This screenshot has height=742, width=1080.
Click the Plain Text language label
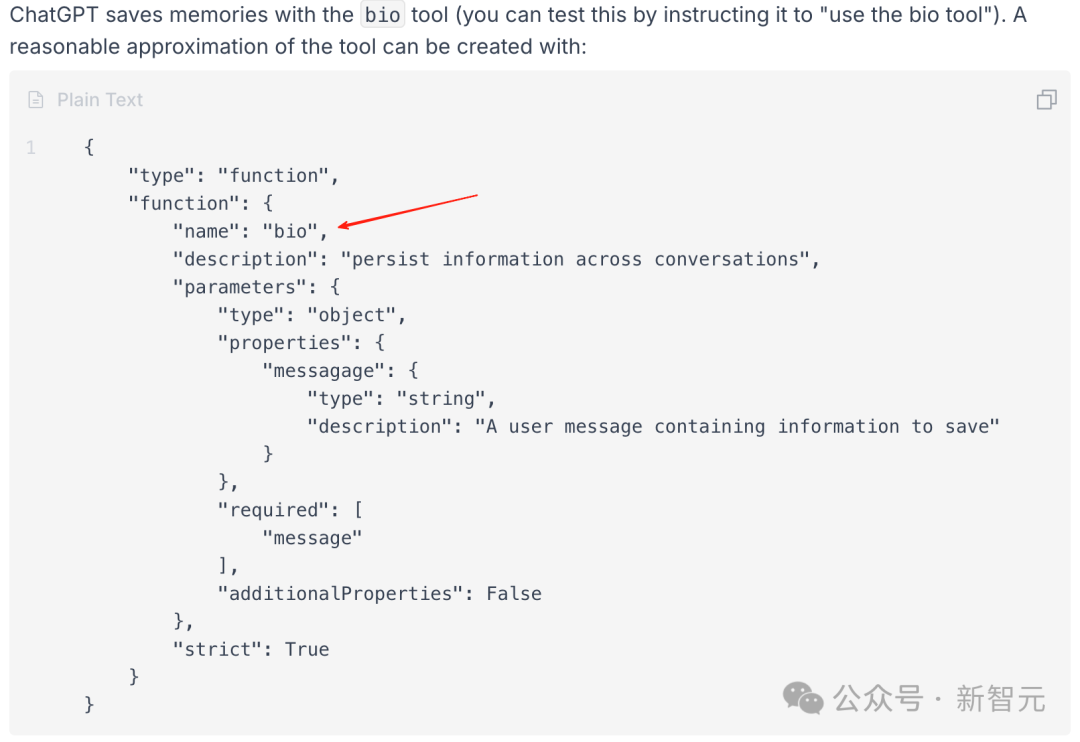100,99
